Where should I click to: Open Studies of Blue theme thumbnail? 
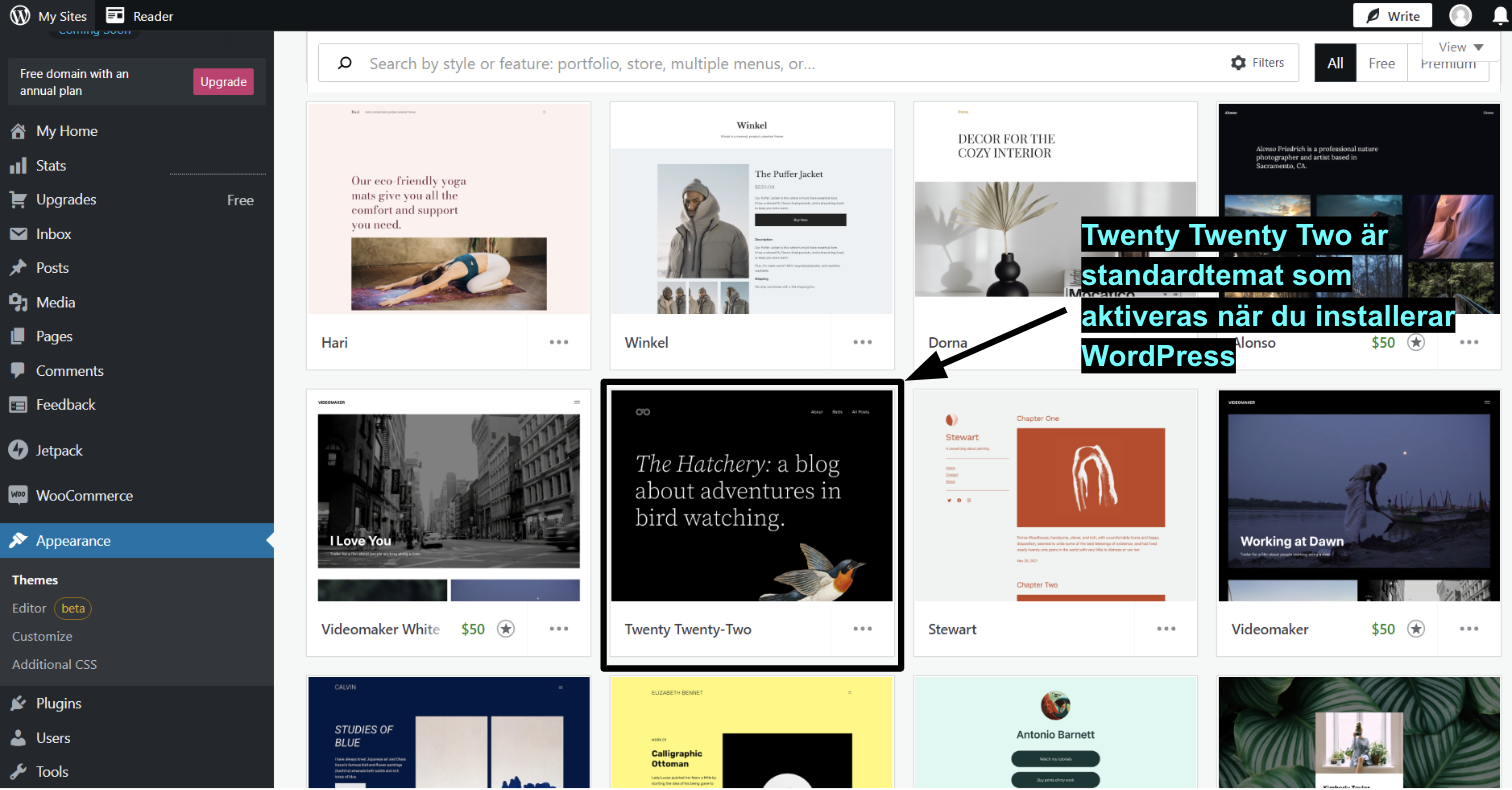point(448,732)
